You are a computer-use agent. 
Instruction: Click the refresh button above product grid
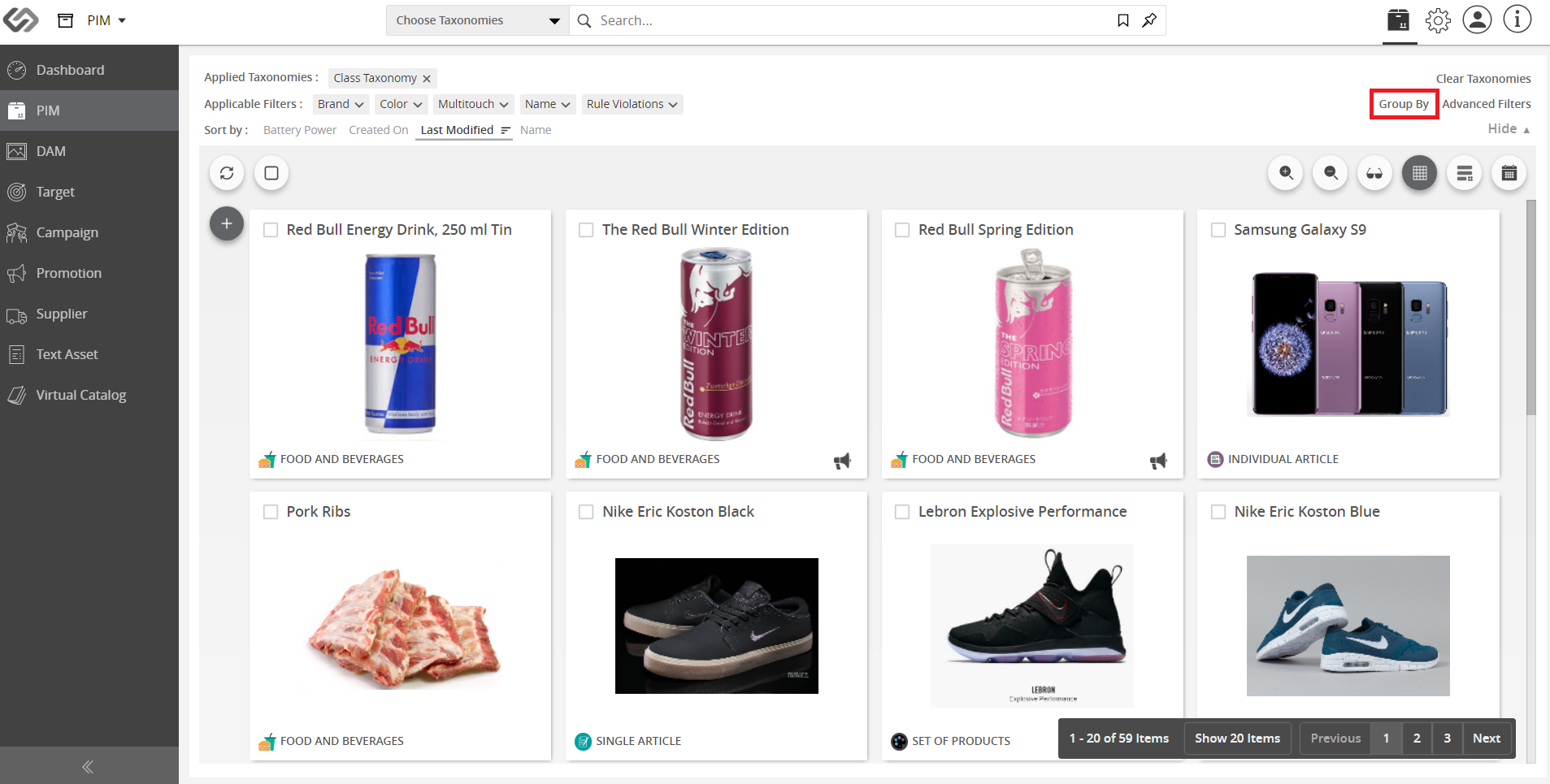pyautogui.click(x=227, y=173)
